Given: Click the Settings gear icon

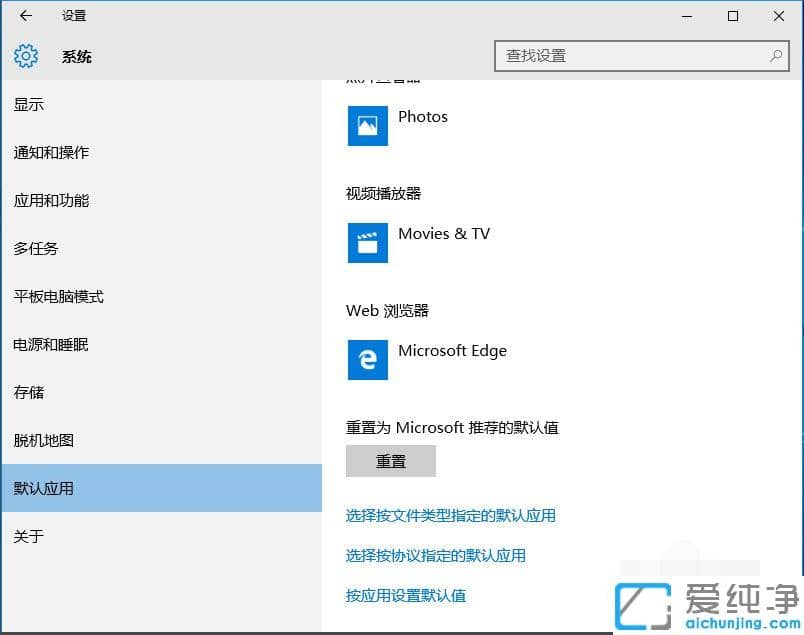Looking at the screenshot, I should (25, 56).
